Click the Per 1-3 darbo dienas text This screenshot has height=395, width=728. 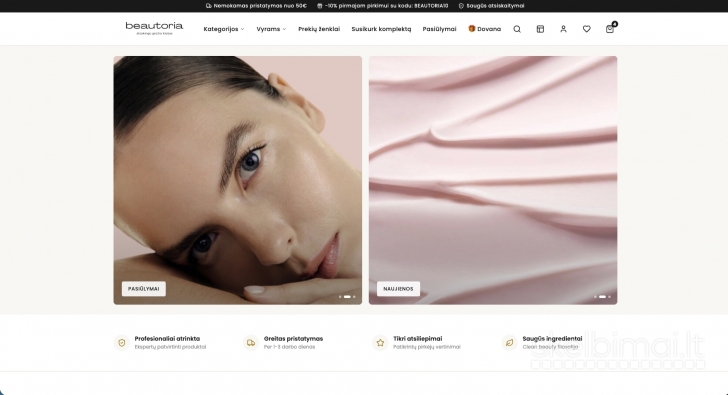click(x=289, y=347)
